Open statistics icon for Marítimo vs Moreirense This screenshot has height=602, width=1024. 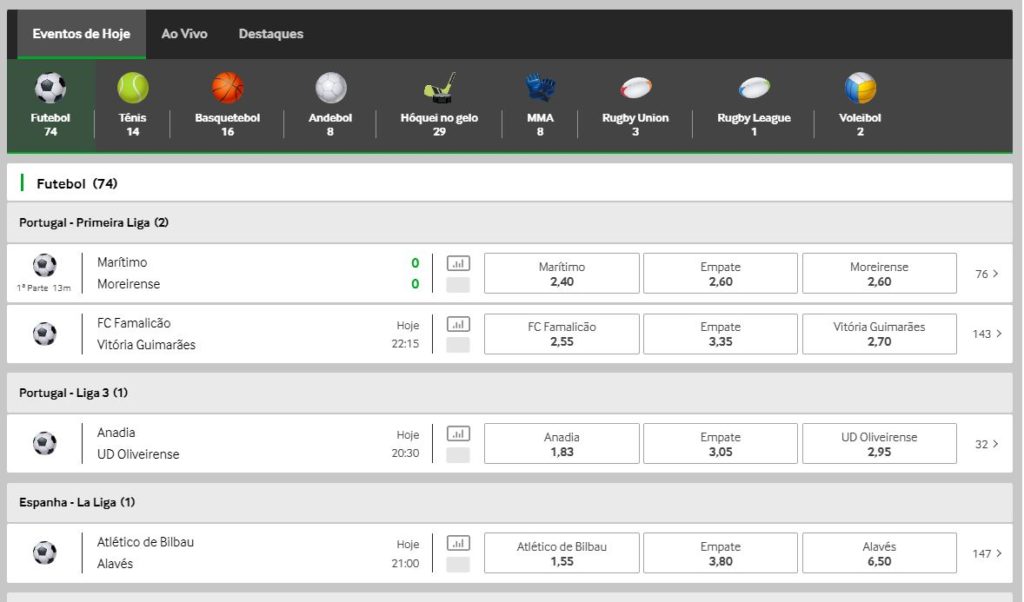tap(458, 264)
